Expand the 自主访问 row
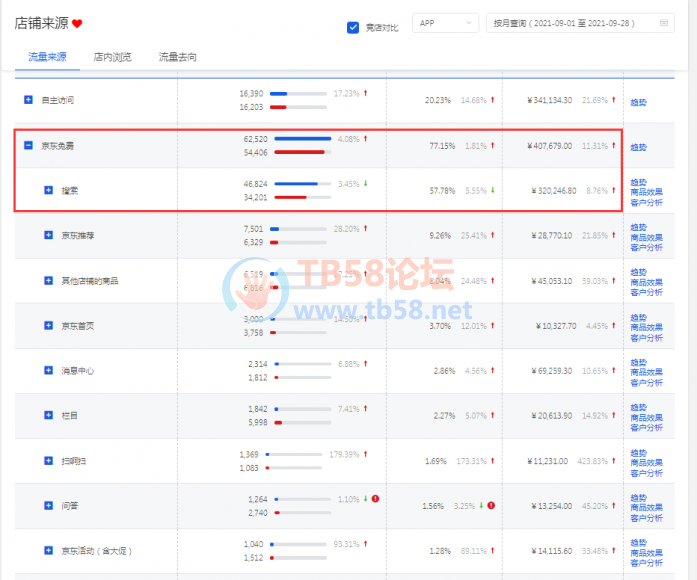Image resolution: width=697 pixels, height=580 pixels. pos(28,100)
